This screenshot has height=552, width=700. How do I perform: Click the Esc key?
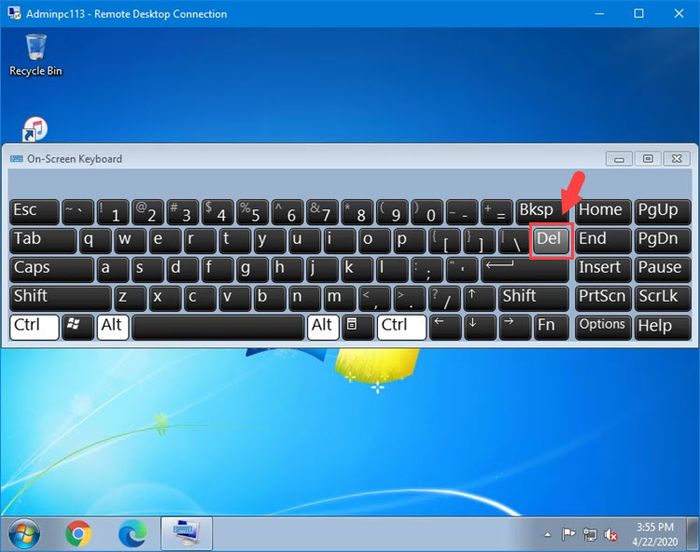coord(34,212)
